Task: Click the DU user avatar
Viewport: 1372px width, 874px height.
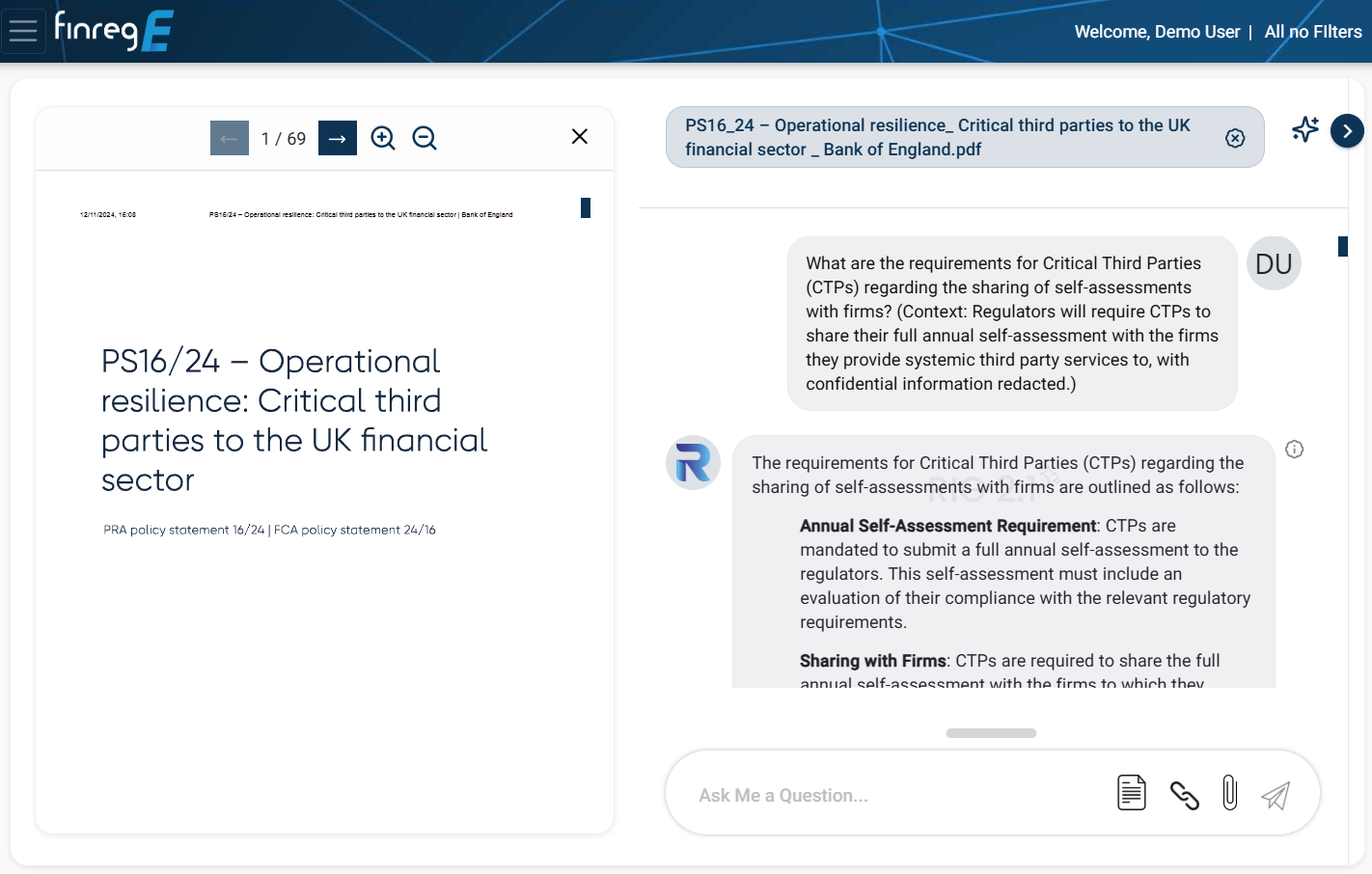Action: point(1274,263)
